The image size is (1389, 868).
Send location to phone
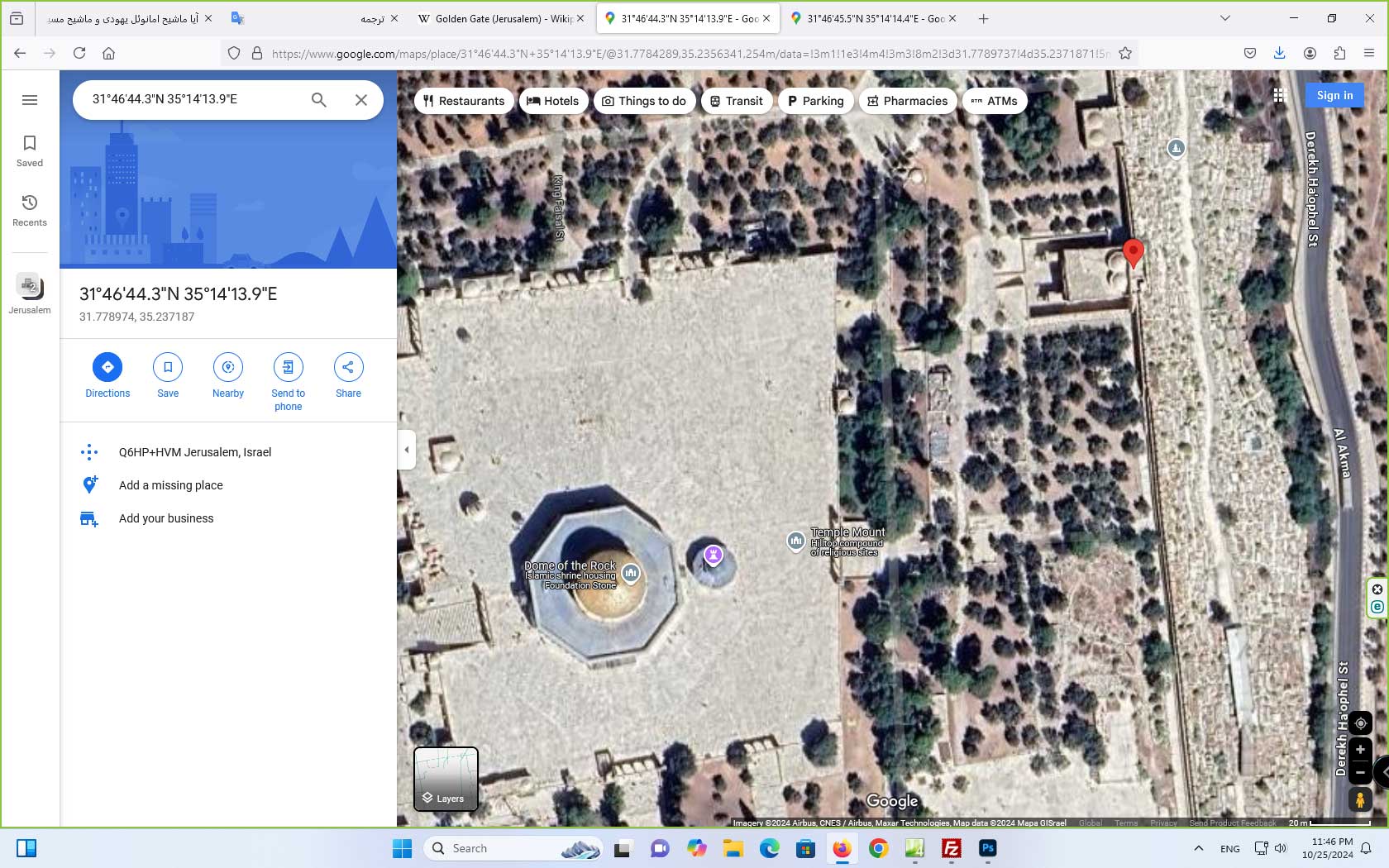tap(288, 382)
